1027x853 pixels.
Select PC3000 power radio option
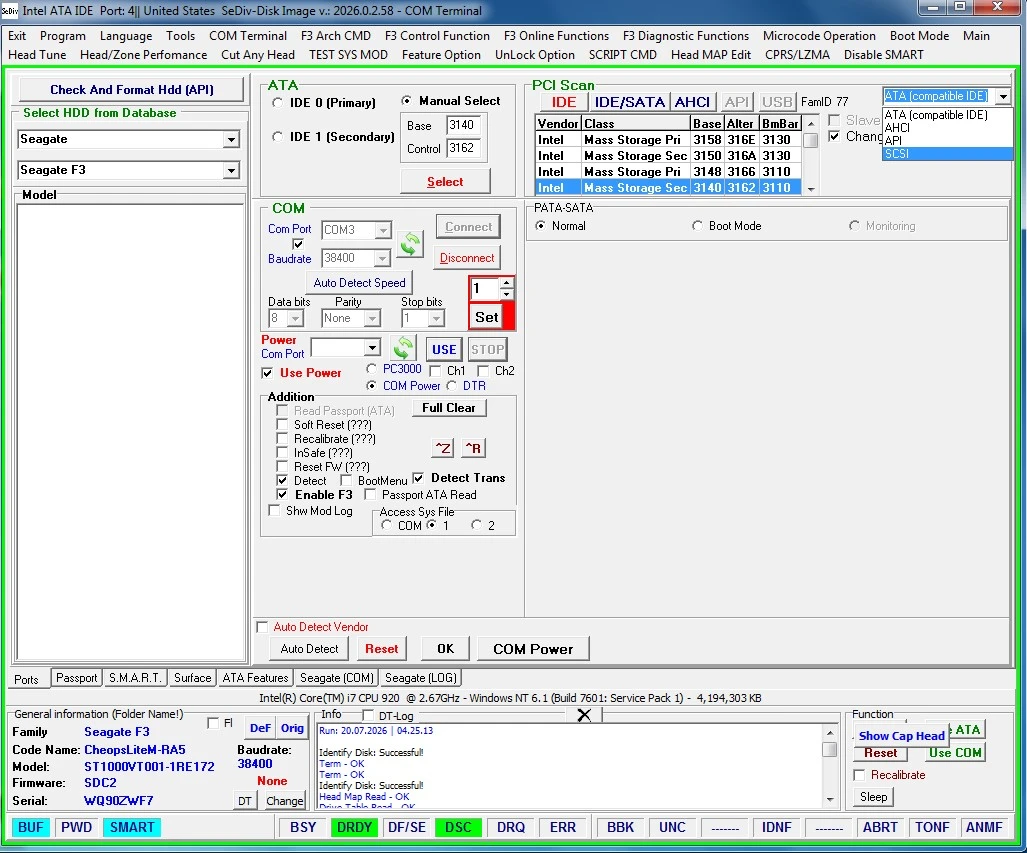click(x=371, y=369)
